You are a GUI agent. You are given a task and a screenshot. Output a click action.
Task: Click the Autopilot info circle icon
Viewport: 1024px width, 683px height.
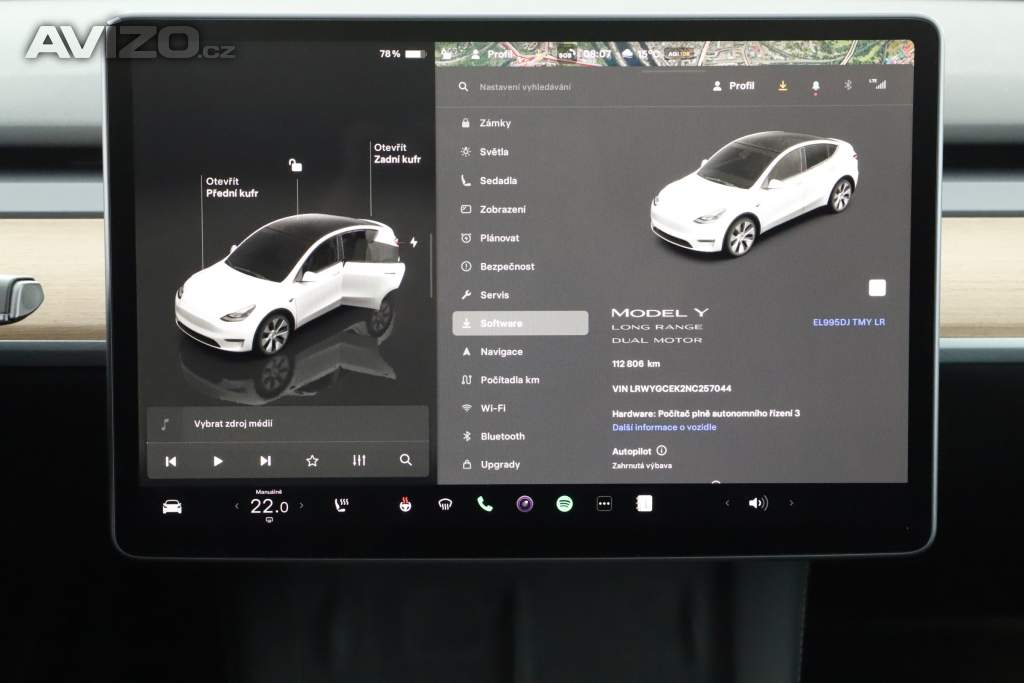662,451
